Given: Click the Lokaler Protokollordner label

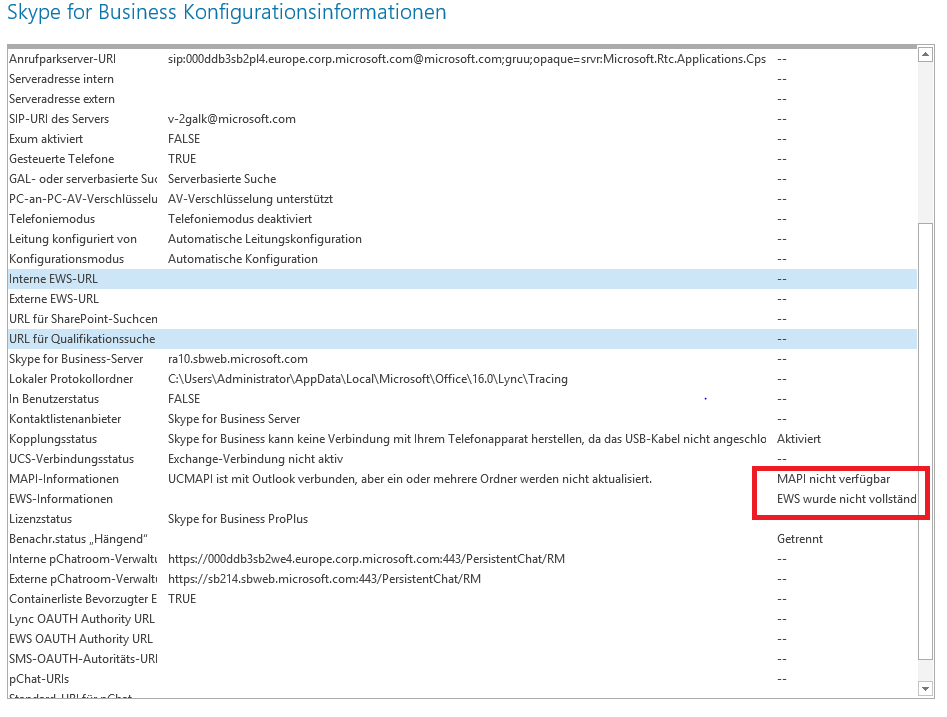Looking at the screenshot, I should coord(71,379).
